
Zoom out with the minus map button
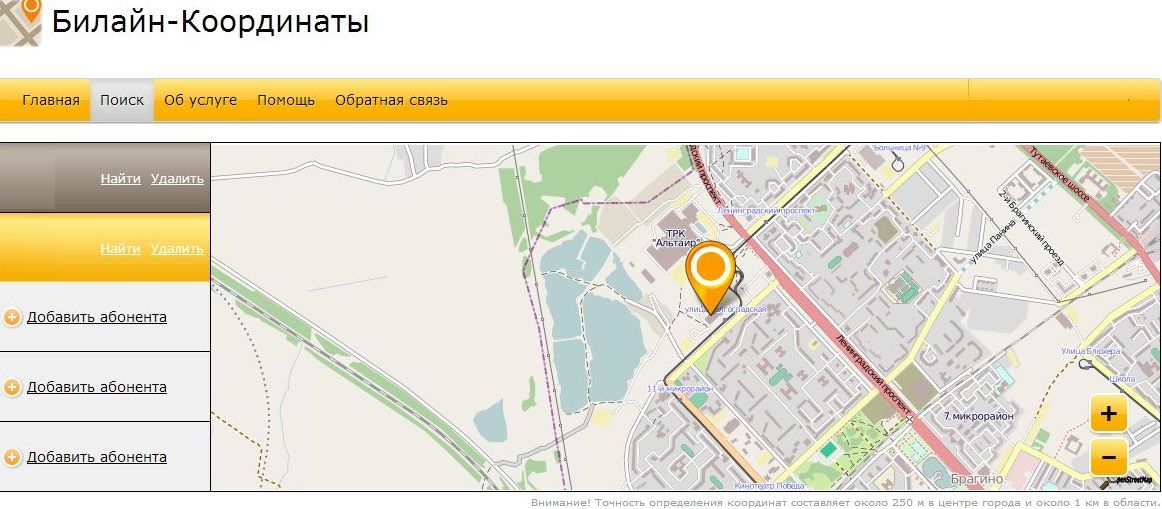coord(1108,457)
